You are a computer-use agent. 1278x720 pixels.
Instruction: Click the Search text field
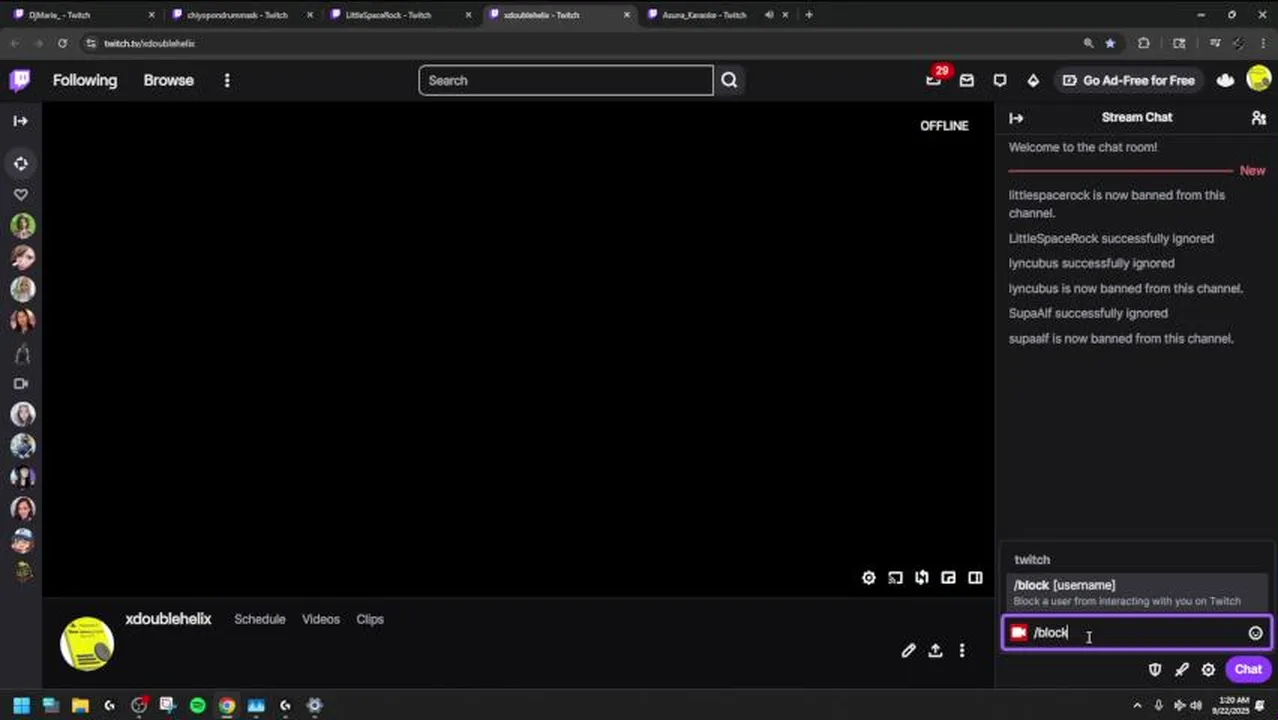(566, 80)
